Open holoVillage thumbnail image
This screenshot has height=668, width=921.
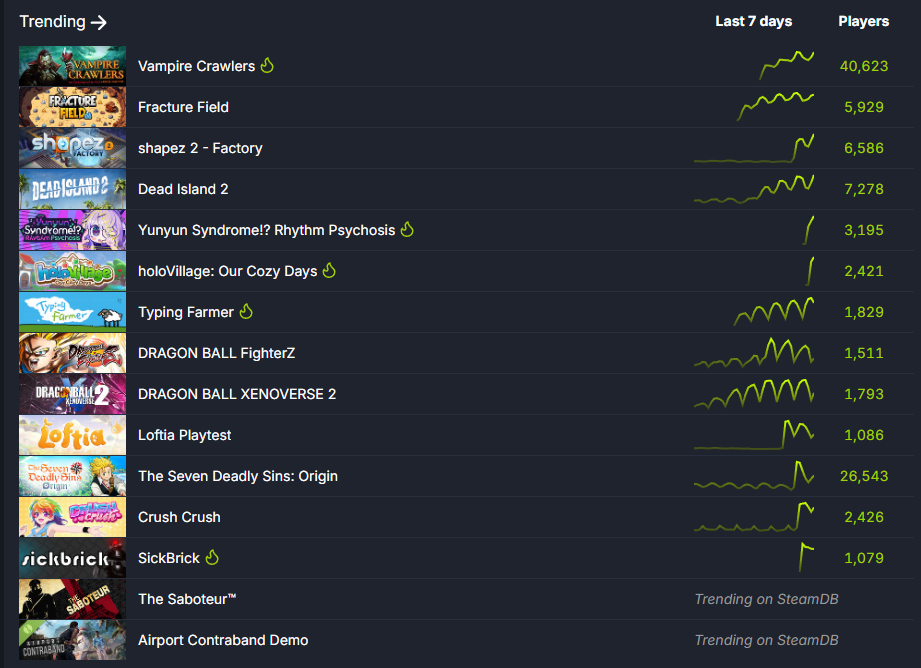(72, 271)
